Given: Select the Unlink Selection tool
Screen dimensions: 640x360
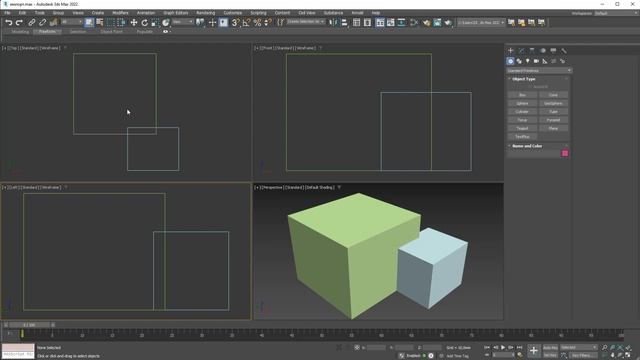Looking at the screenshot, I should [x=42, y=22].
